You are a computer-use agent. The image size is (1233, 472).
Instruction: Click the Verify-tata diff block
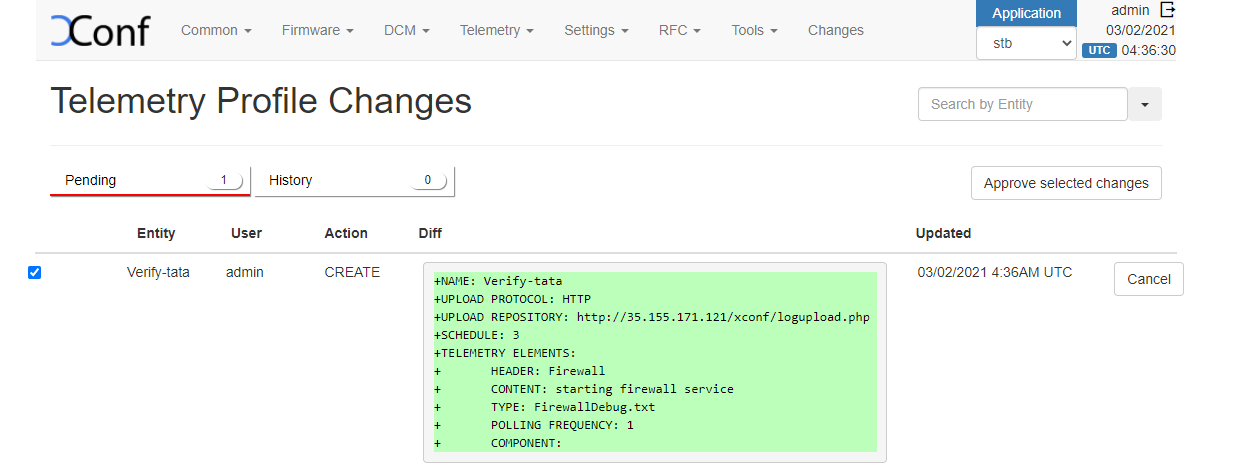[x=654, y=362]
